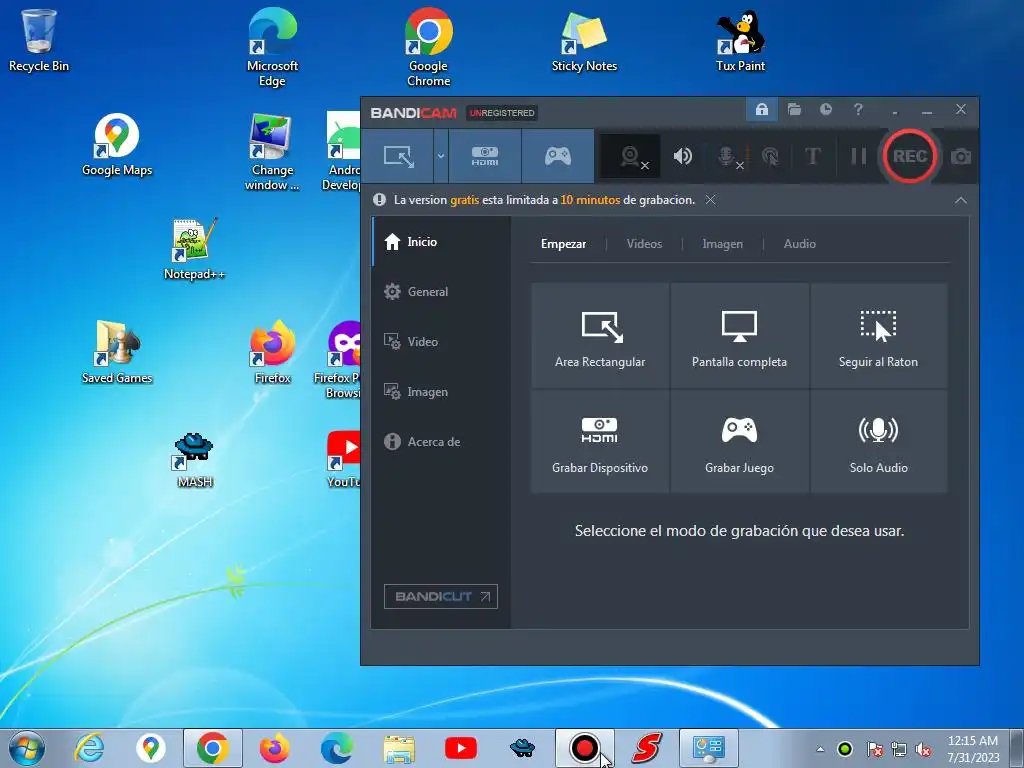This screenshot has height=768, width=1024.
Task: Open red S application from taskbar
Action: 647,748
